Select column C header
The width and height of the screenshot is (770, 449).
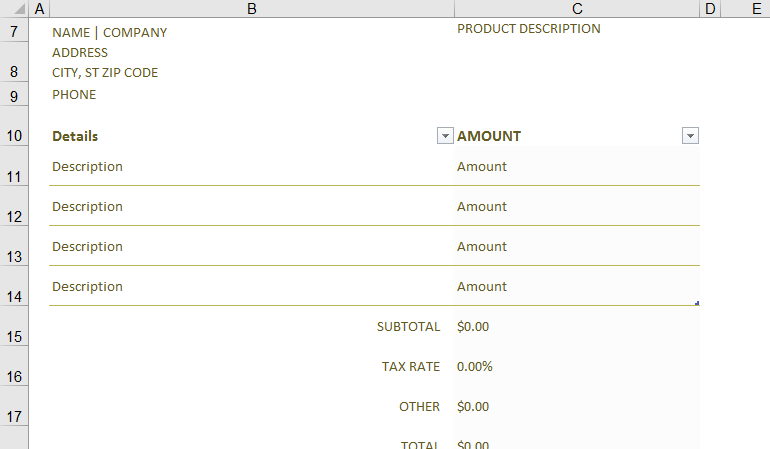tap(577, 8)
